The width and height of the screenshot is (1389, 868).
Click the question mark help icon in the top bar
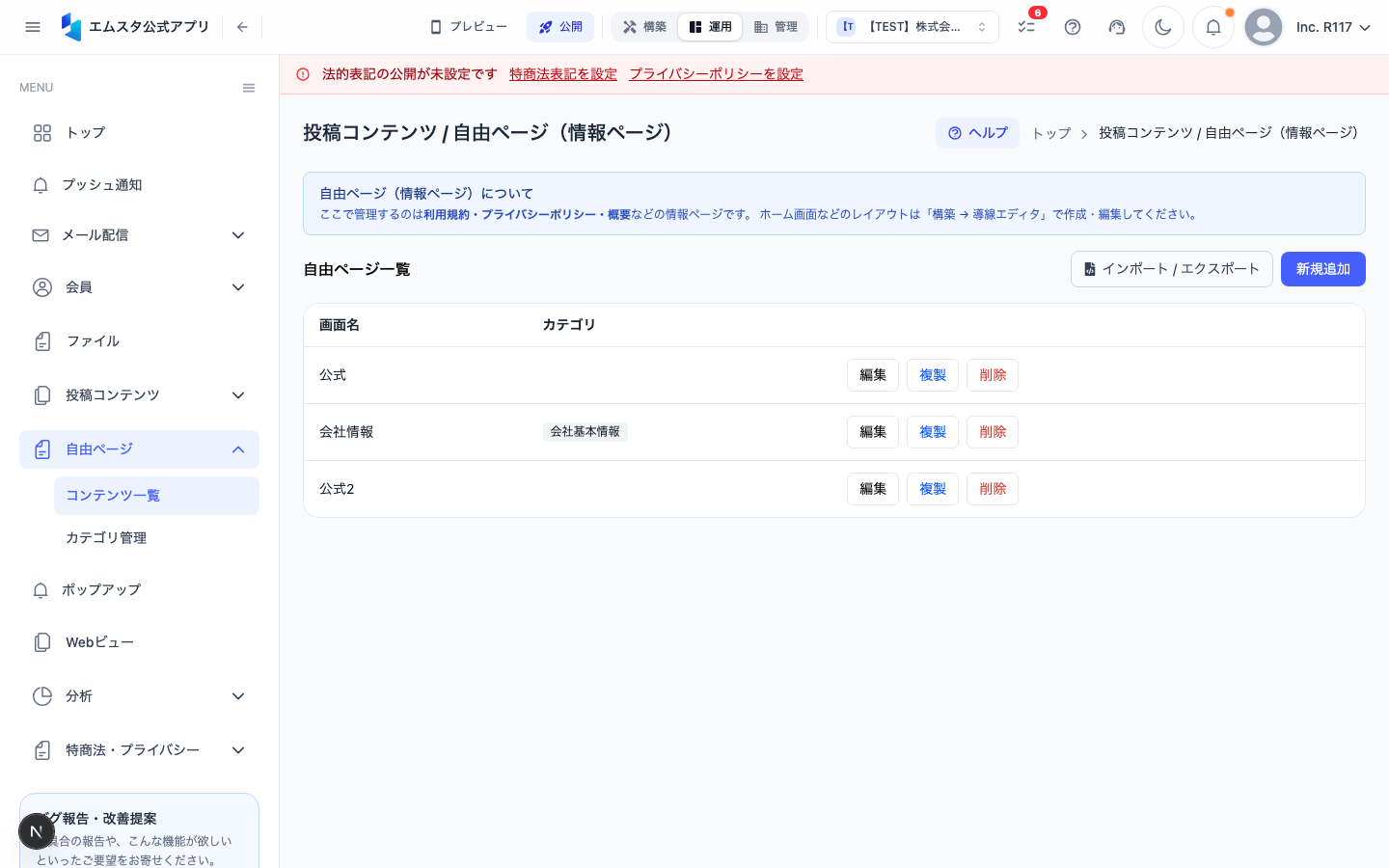(x=1073, y=27)
